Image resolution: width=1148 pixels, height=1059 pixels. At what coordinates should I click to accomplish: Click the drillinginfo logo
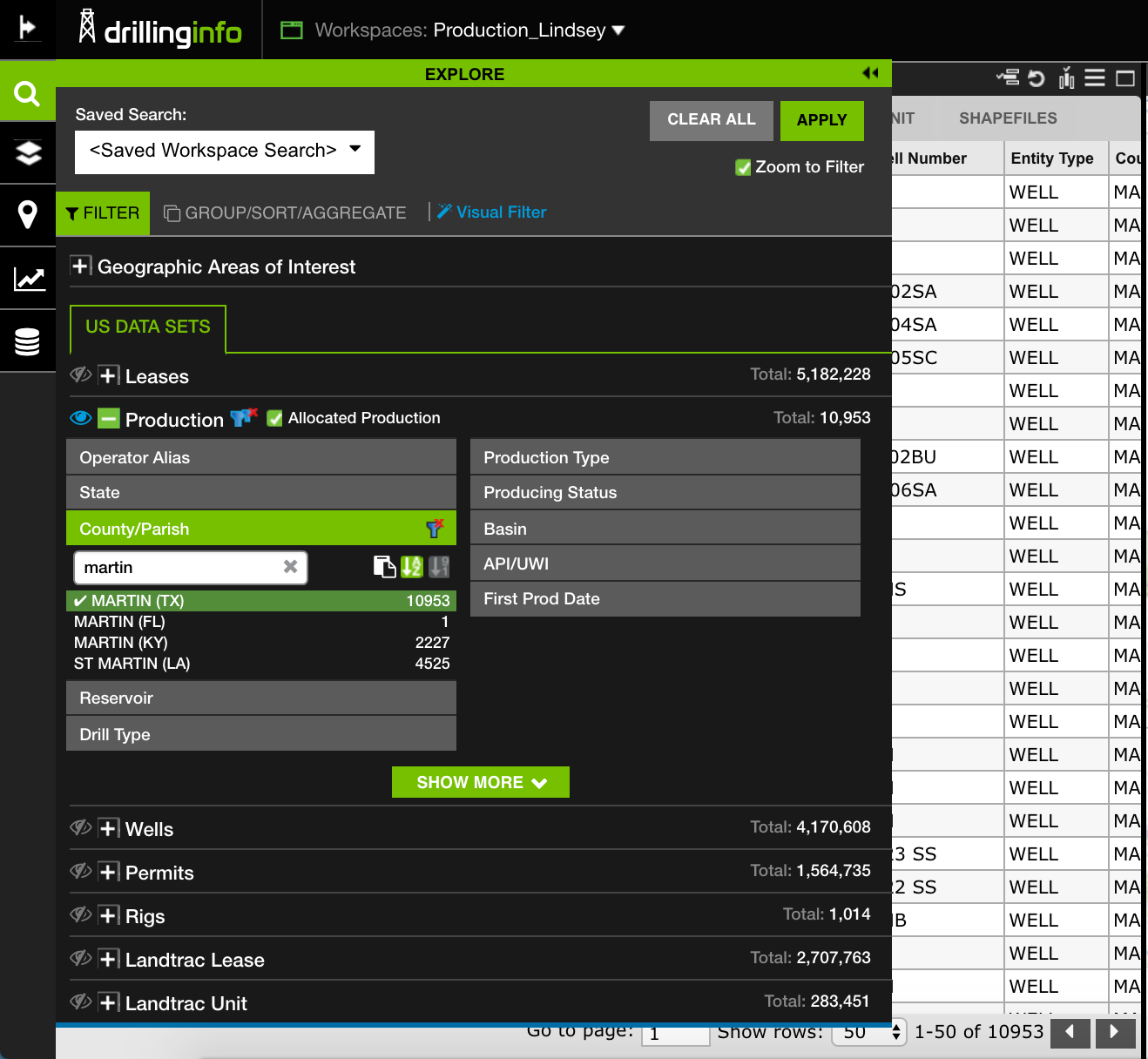[159, 29]
